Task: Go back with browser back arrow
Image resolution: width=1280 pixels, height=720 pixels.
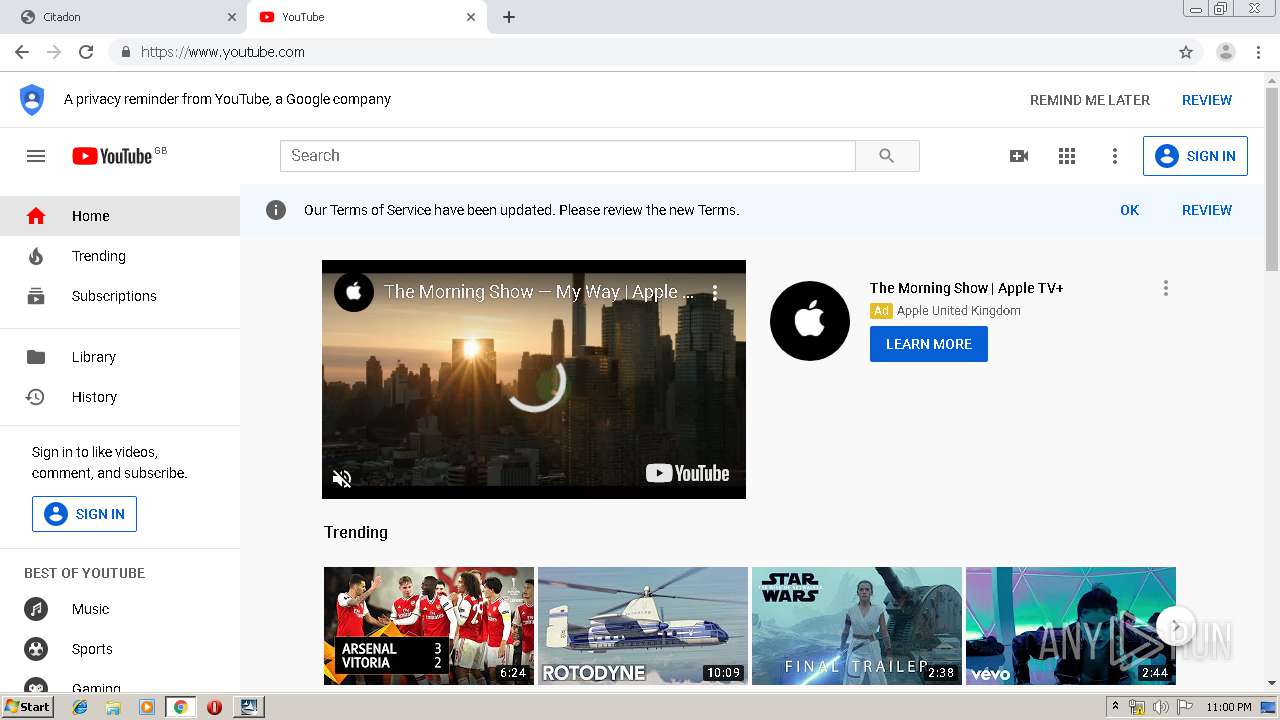Action: 22,52
